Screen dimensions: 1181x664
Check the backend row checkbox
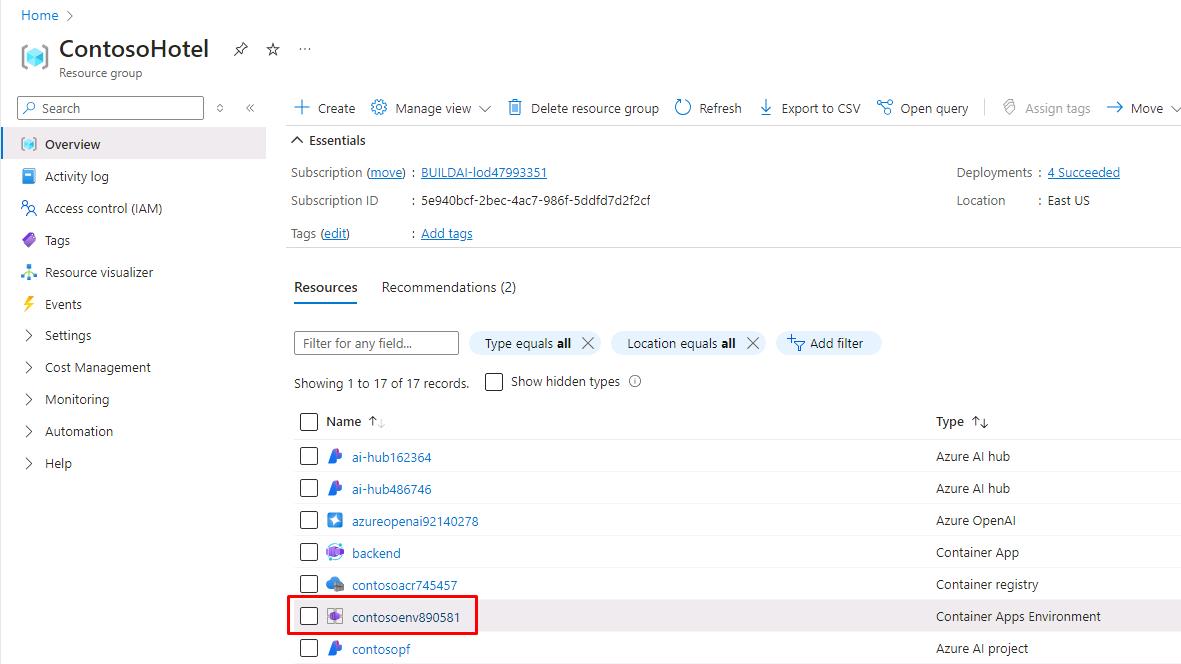click(x=309, y=552)
